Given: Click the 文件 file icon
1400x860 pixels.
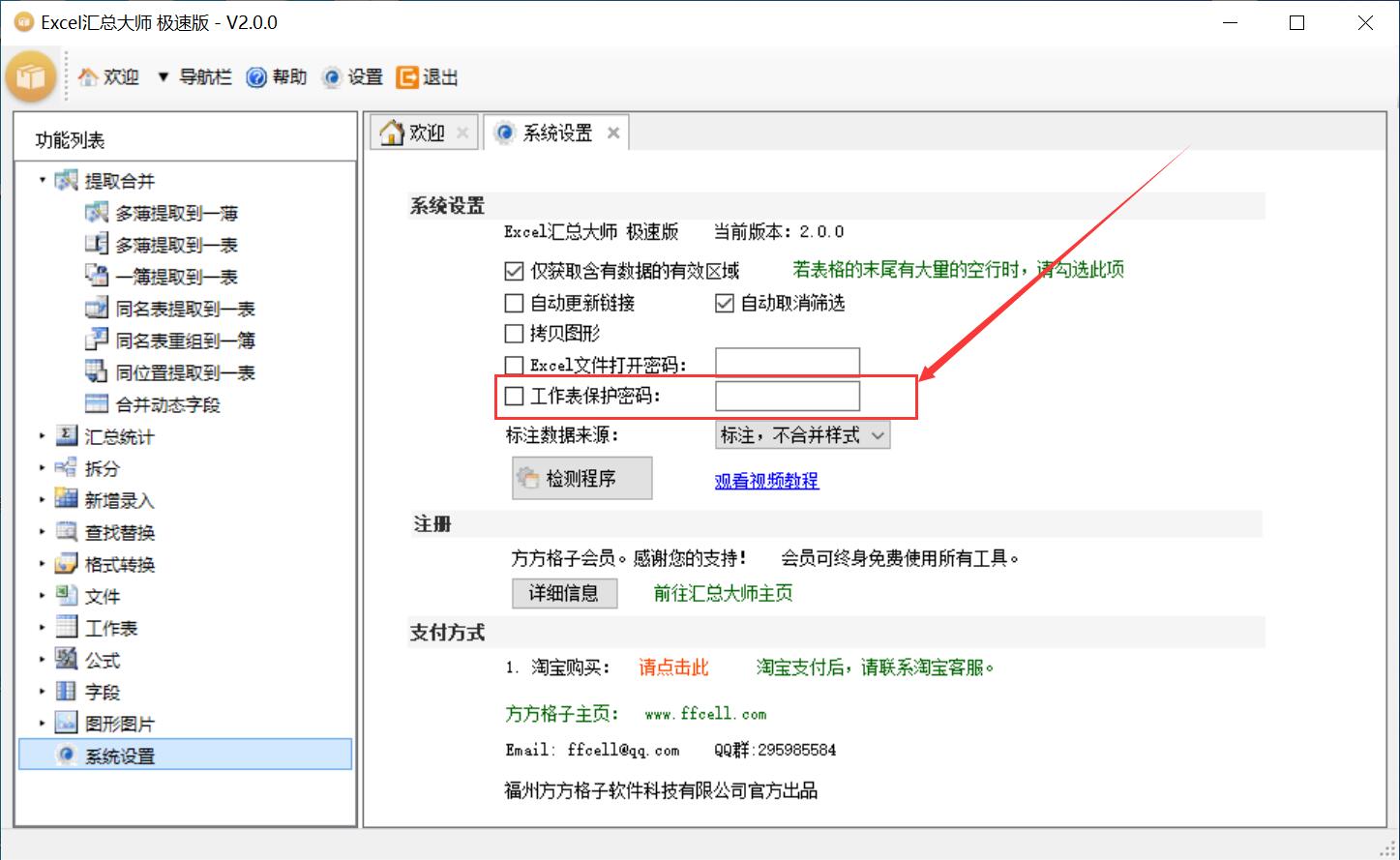Looking at the screenshot, I should (x=67, y=595).
